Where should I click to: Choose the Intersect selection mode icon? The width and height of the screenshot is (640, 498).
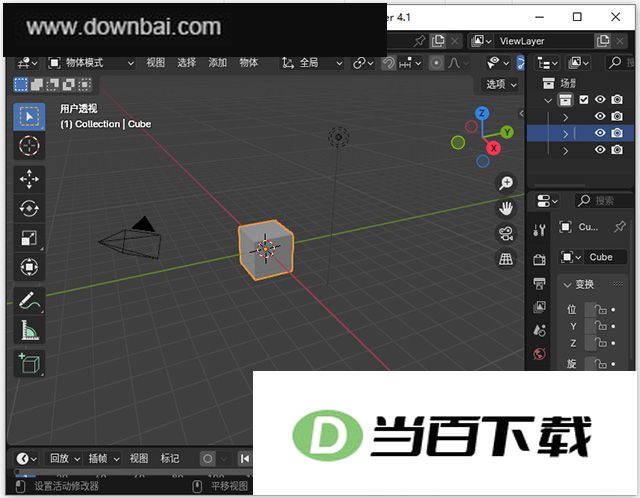(84, 84)
